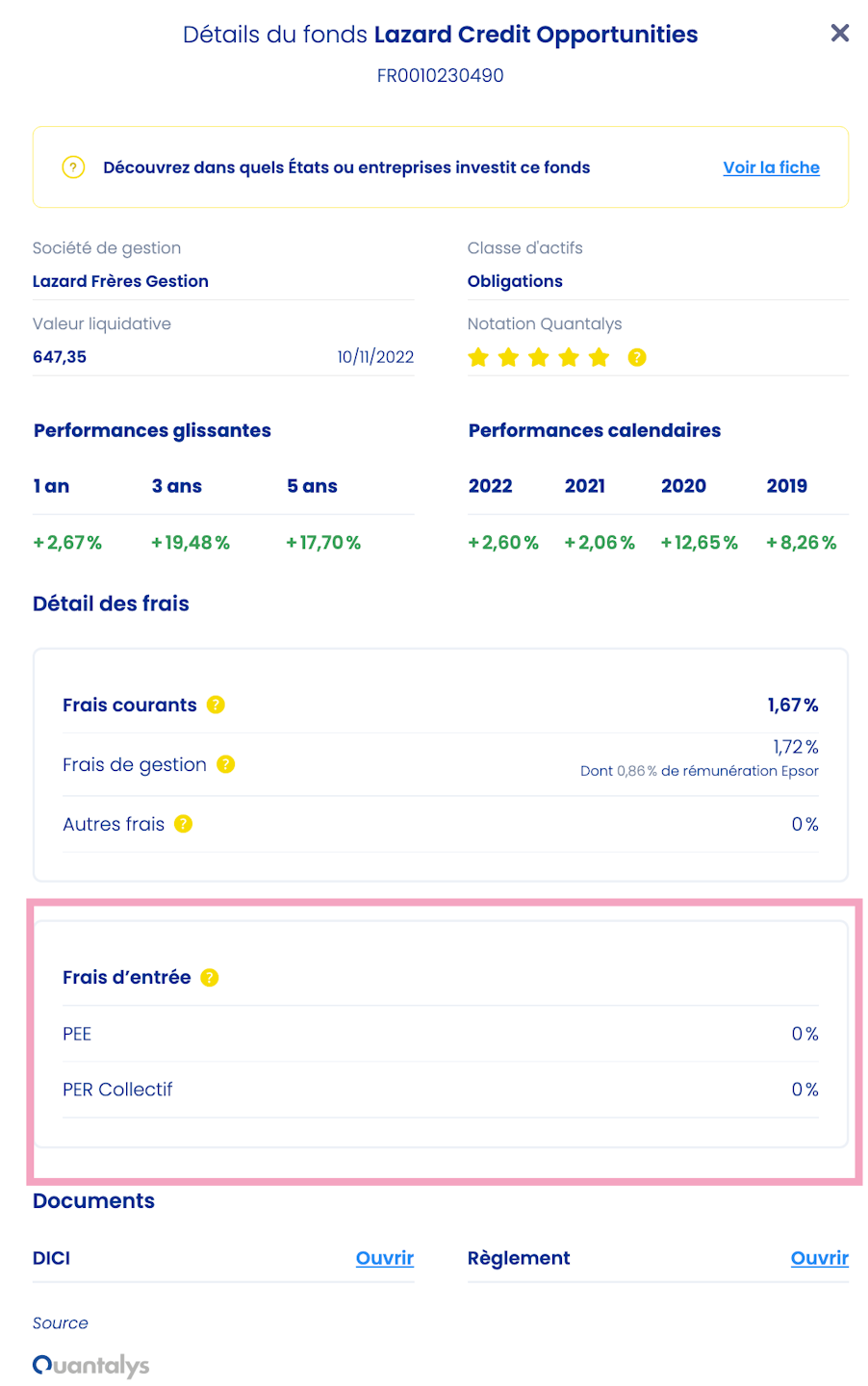868x1386 pixels.
Task: Open Voir la fiche
Action: tap(771, 167)
